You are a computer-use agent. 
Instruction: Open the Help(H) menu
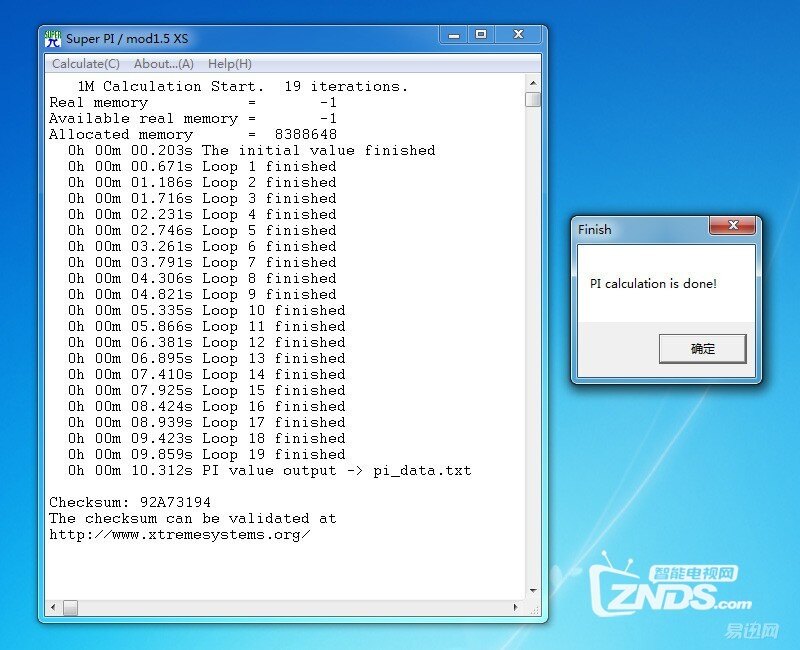pyautogui.click(x=230, y=64)
